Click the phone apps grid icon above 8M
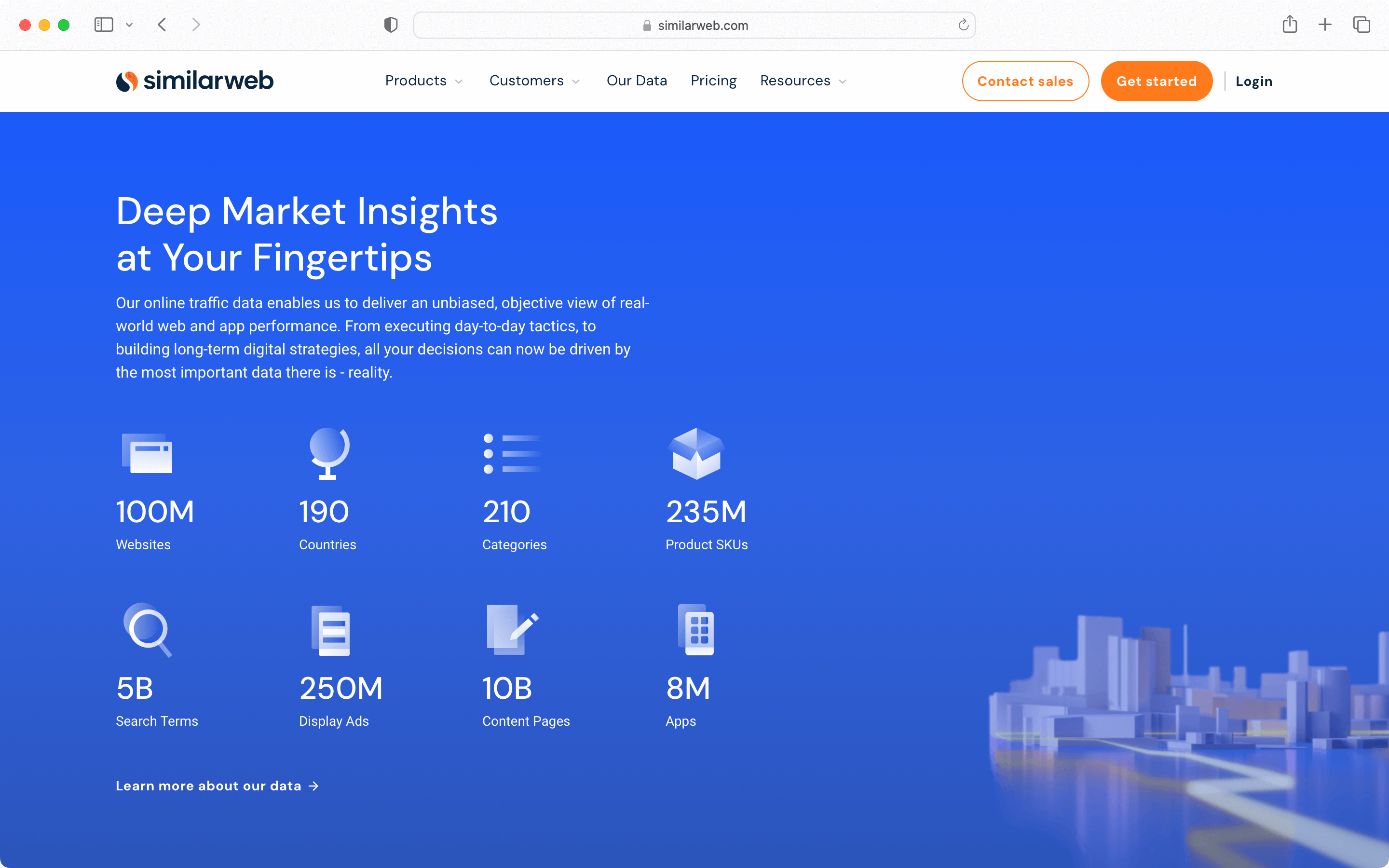Viewport: 1389px width, 868px height. [695, 629]
